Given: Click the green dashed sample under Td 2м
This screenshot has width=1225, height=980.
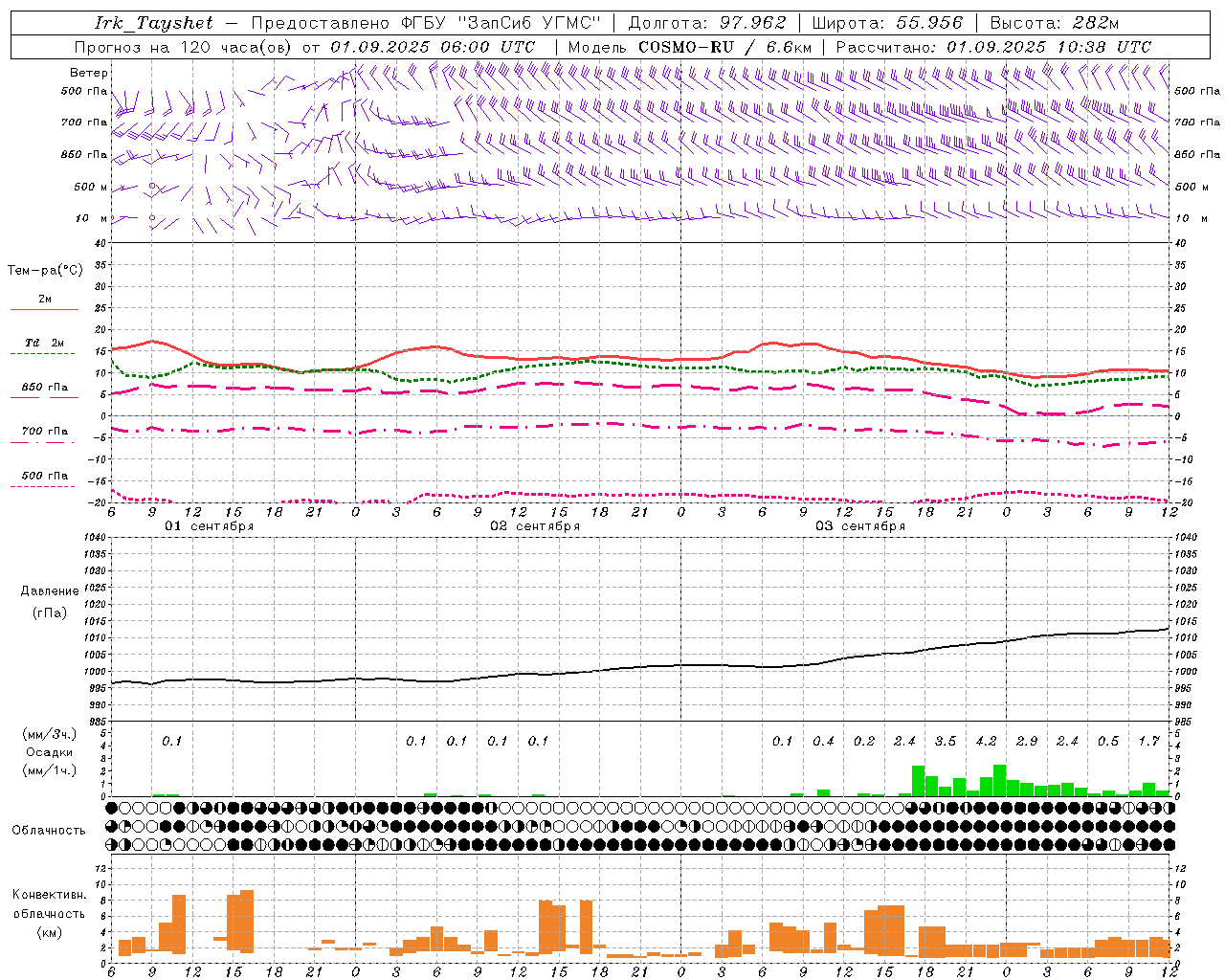Looking at the screenshot, I should (x=42, y=353).
